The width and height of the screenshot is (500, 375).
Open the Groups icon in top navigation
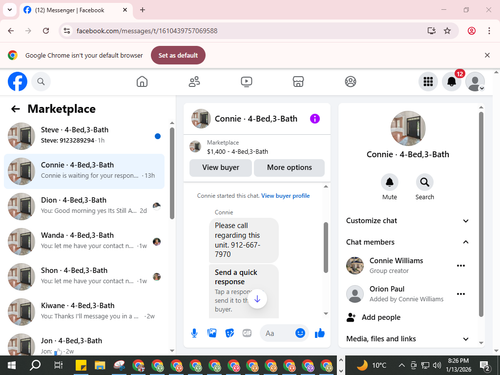[x=350, y=82]
